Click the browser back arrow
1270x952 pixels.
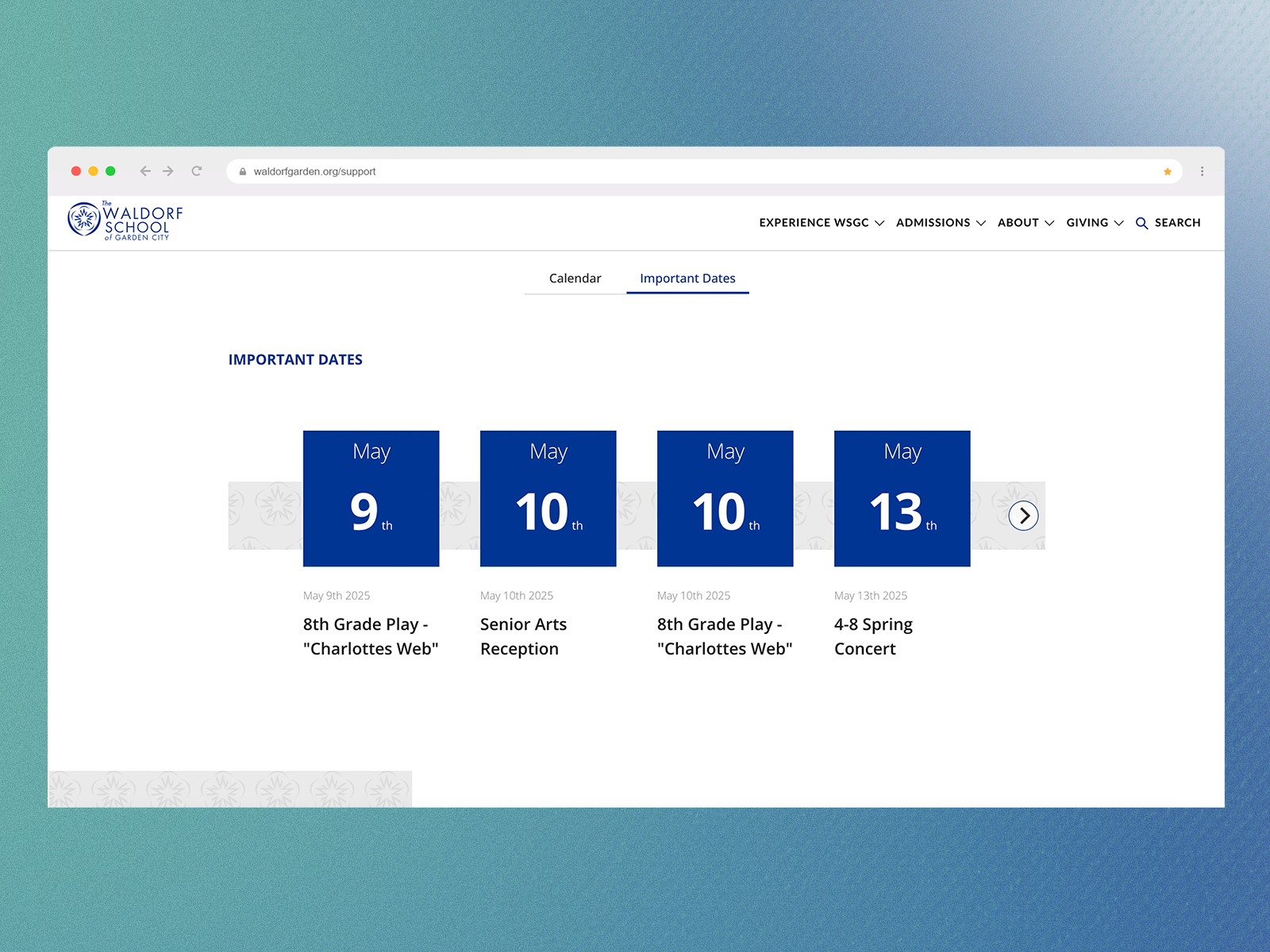tap(145, 171)
